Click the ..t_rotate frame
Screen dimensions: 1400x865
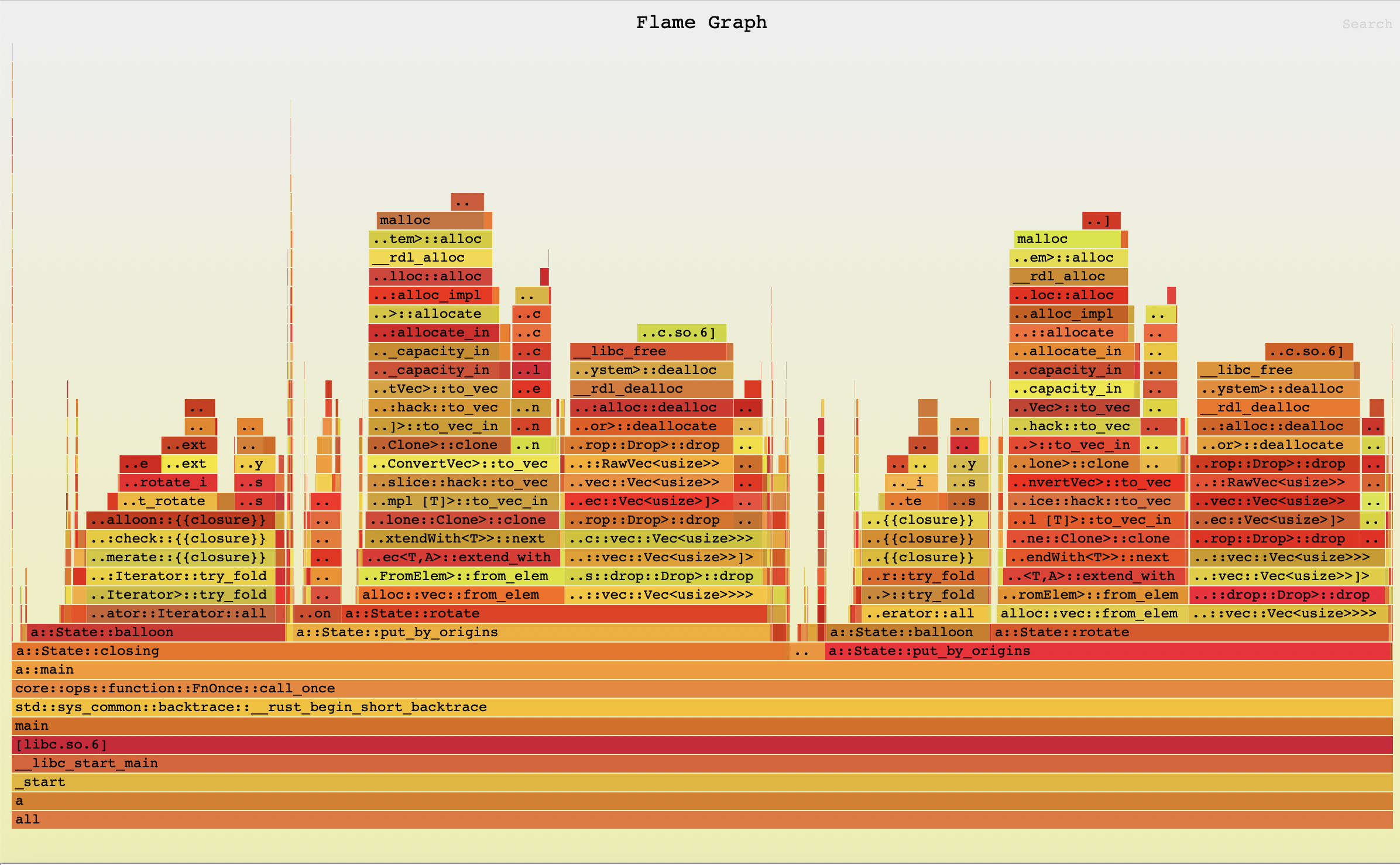click(167, 501)
